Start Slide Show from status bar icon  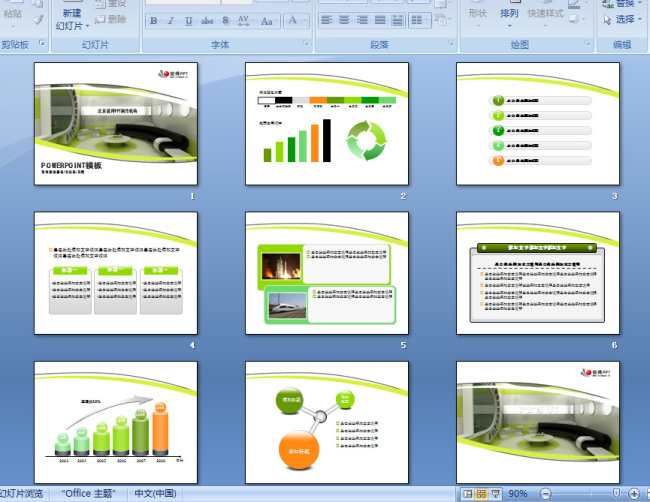pos(495,494)
